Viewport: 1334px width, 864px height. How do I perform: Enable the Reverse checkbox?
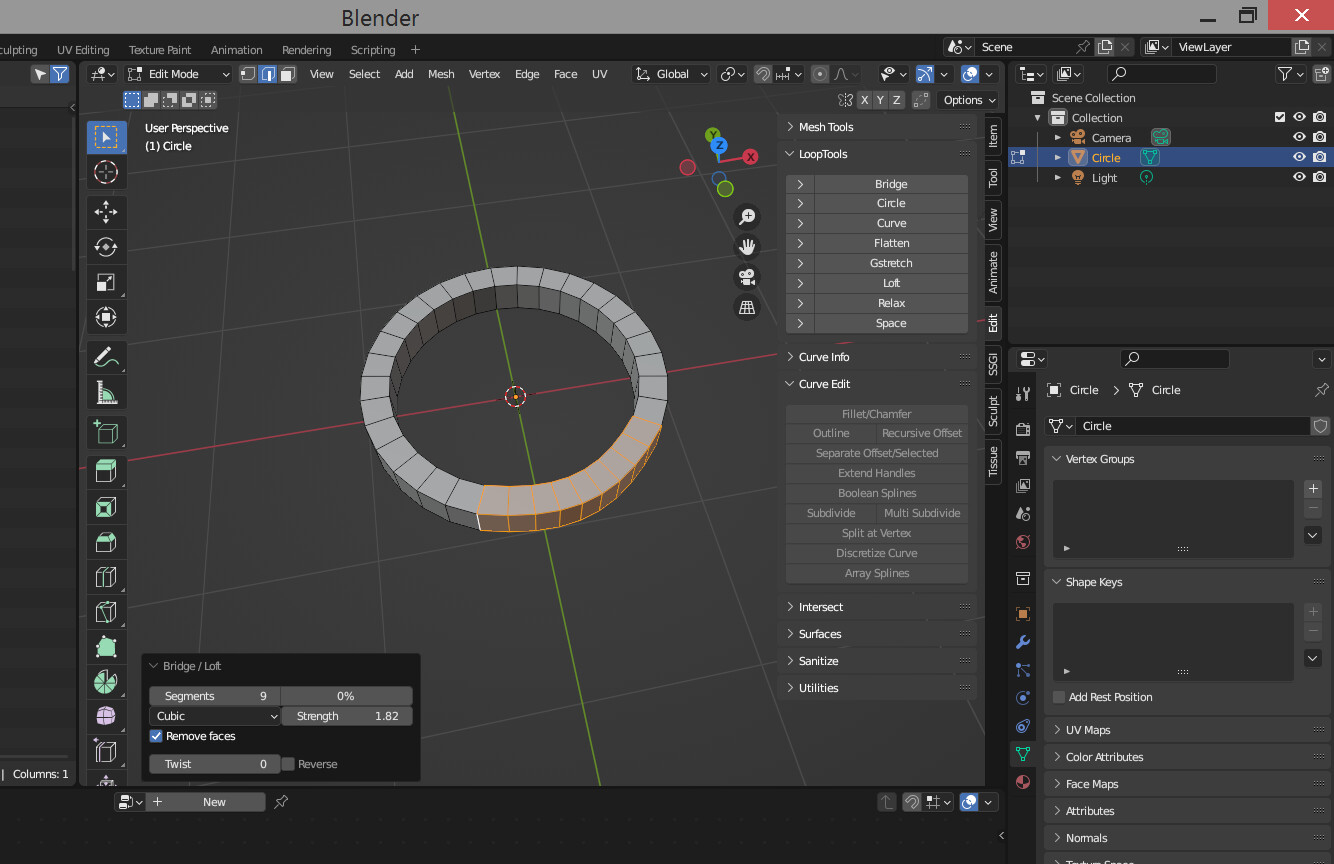(288, 764)
